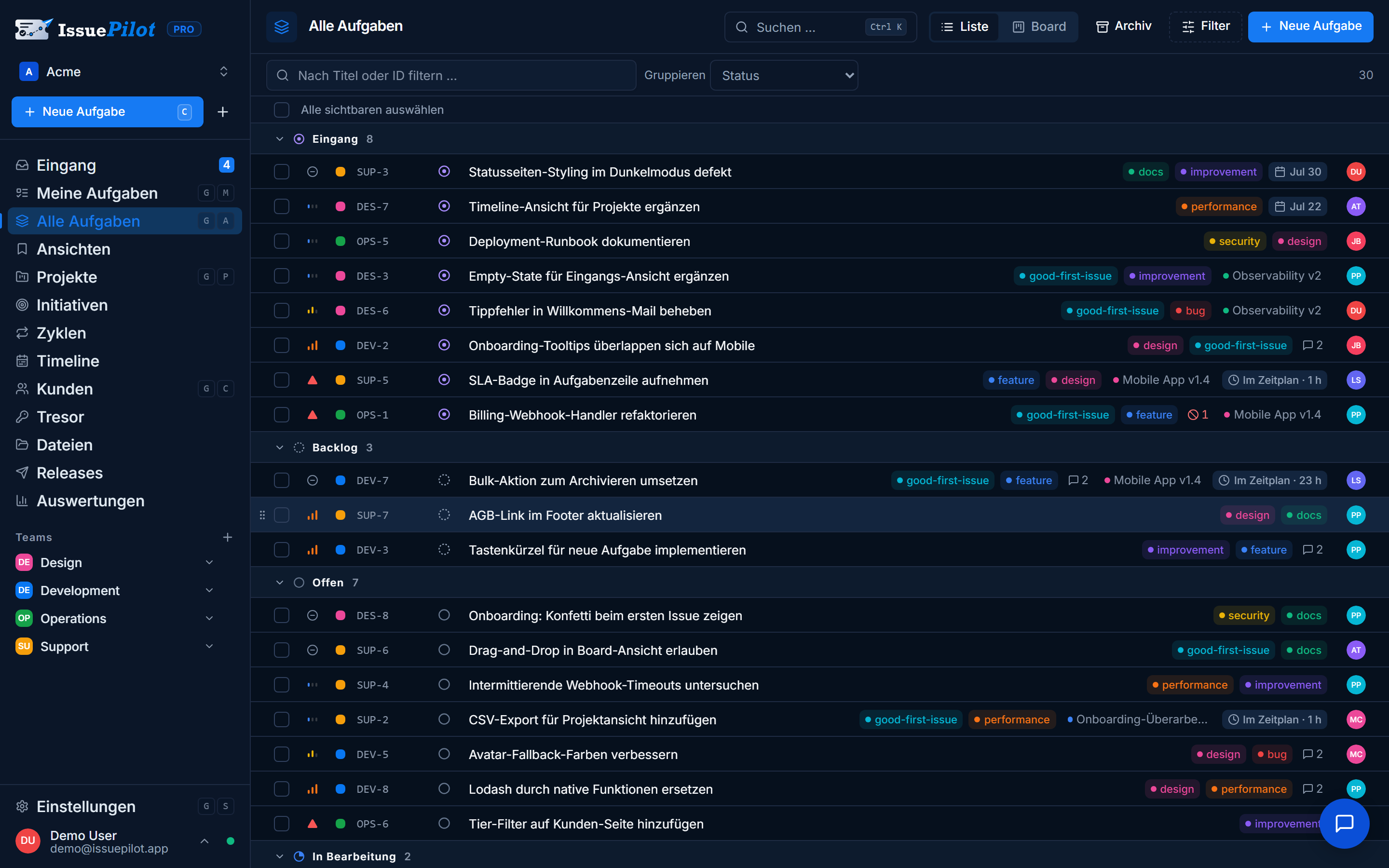Click the urgent priority icon of OPS-1
This screenshot has height=868, width=1389.
(x=312, y=415)
